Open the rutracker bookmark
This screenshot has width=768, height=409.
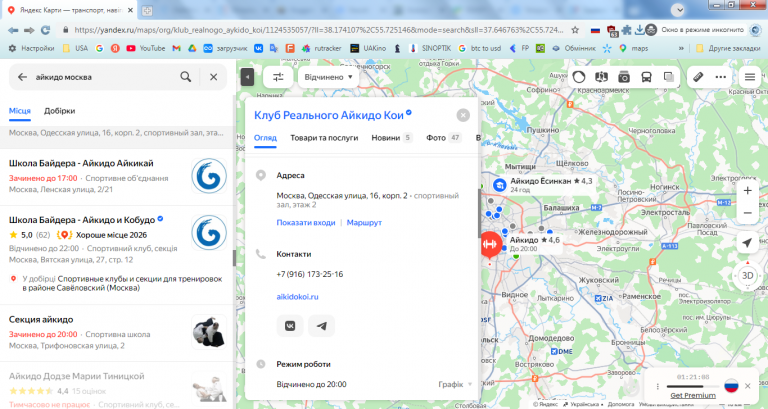pos(321,48)
